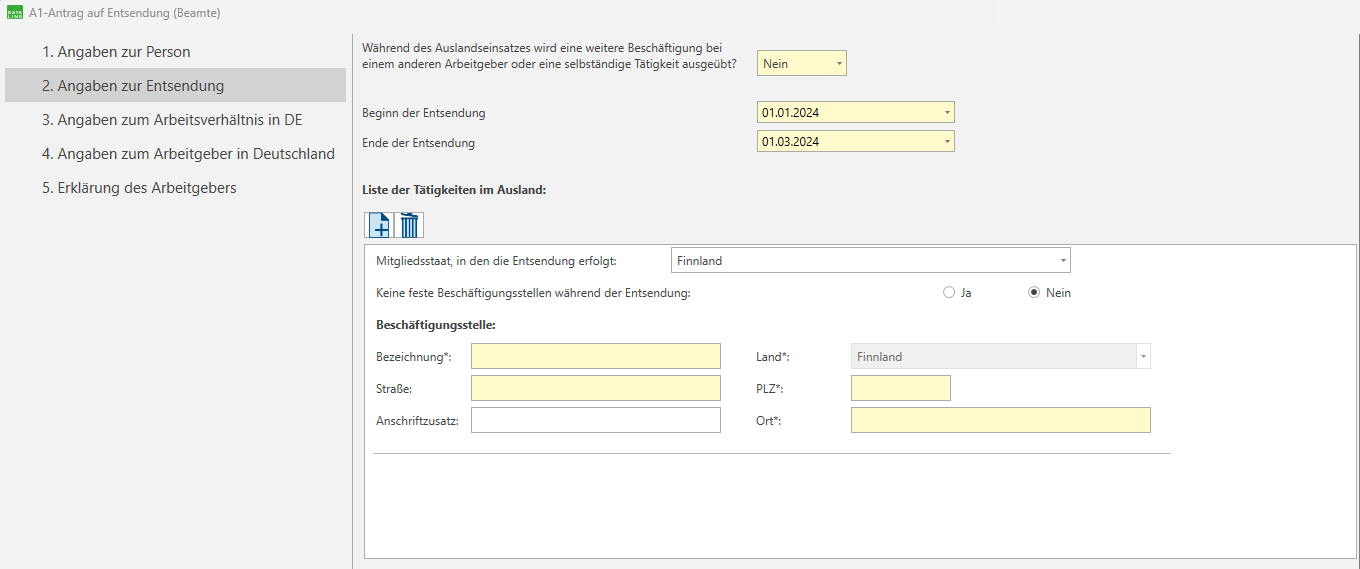Expand the Mitgliedsstaat Finnland dropdown

[1062, 261]
